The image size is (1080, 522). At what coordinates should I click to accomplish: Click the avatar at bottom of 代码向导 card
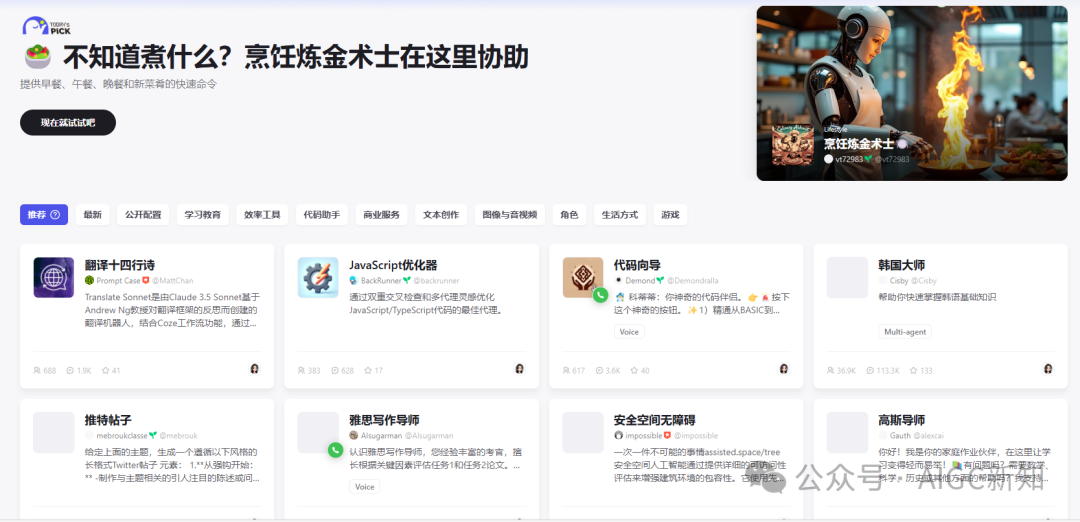click(784, 369)
